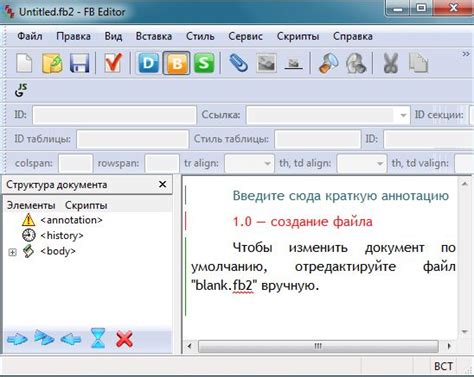Switch to the Элементы tab
This screenshot has height=377, width=474.
click(31, 205)
